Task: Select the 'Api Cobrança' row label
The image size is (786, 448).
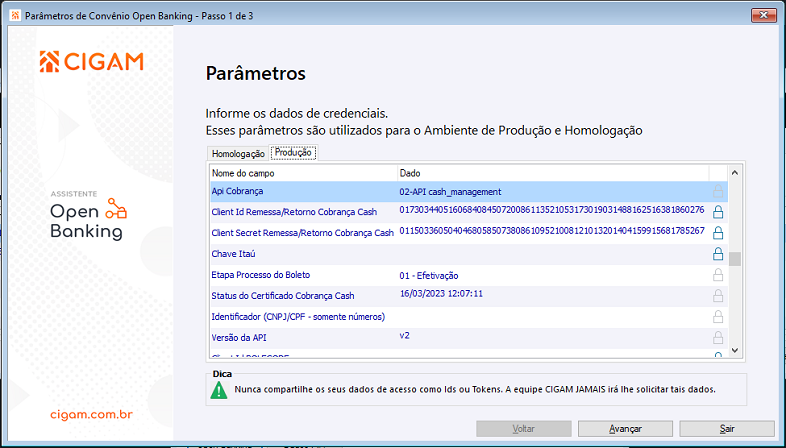Action: [x=237, y=191]
